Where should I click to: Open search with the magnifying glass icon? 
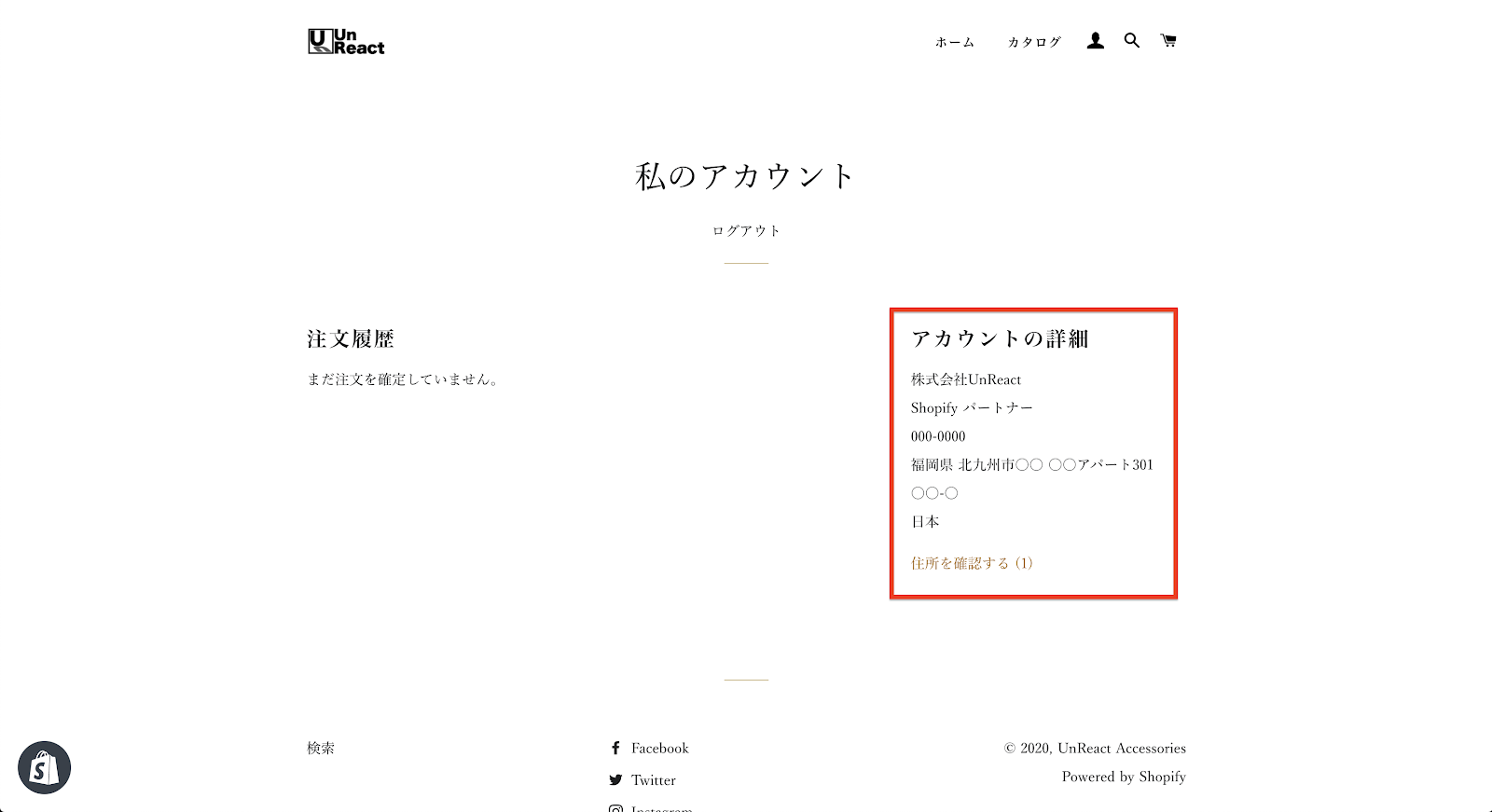click(1131, 41)
